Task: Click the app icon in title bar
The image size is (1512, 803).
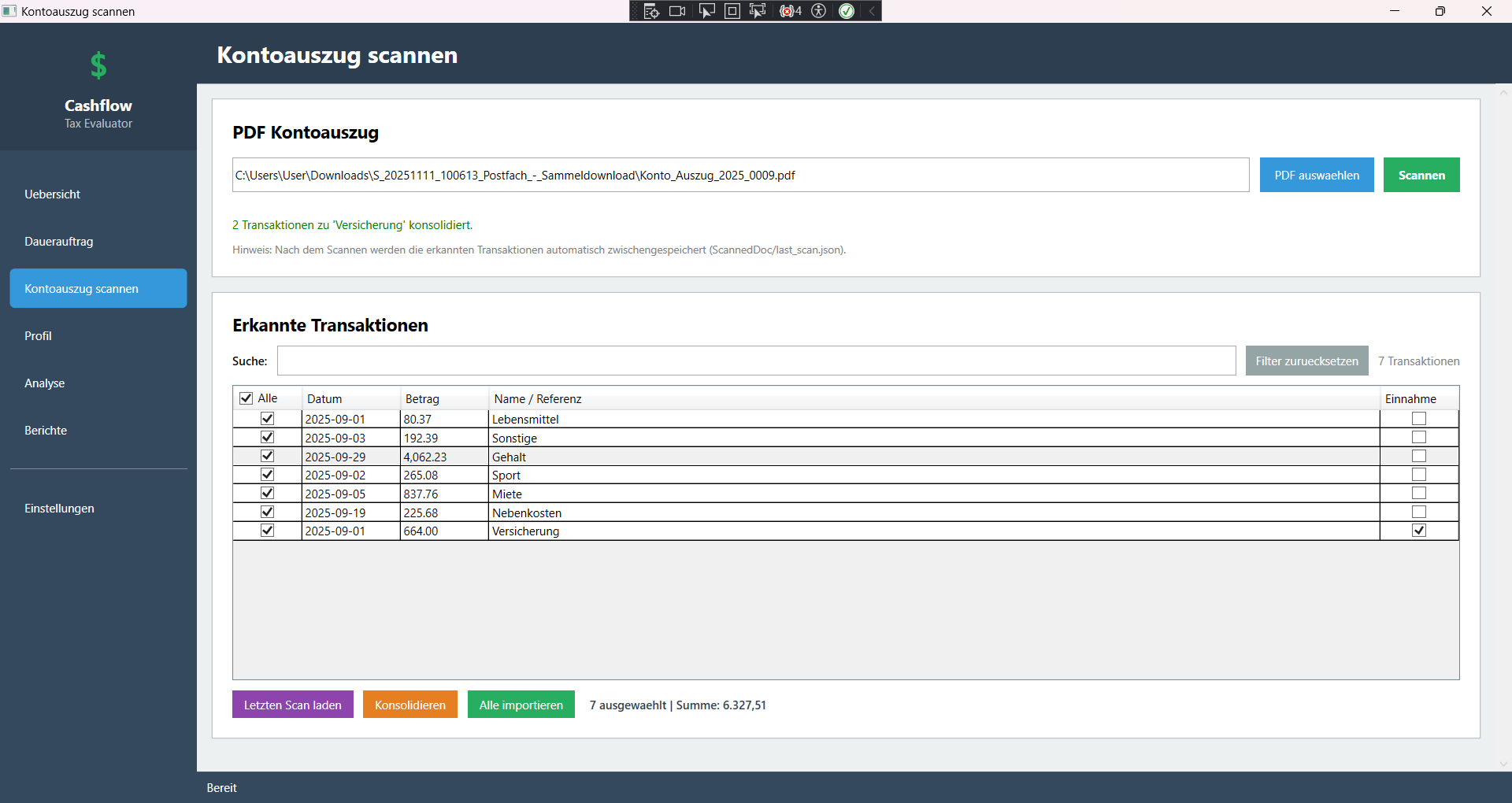Action: pos(9,11)
